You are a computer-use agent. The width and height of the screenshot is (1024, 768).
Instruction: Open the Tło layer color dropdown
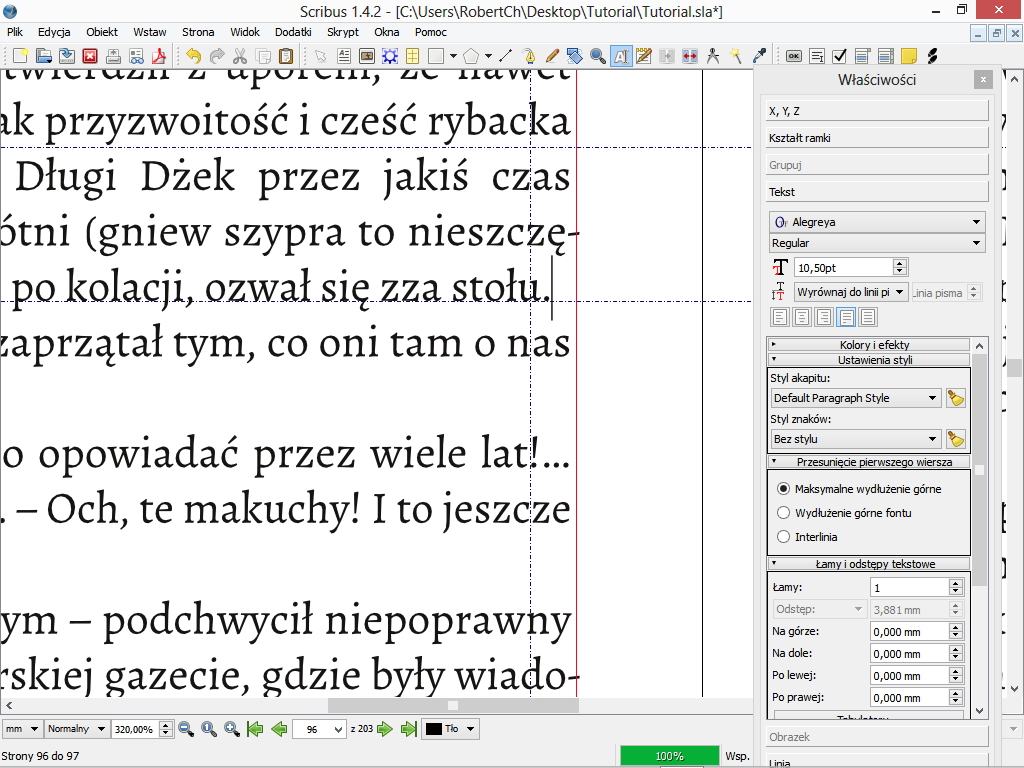click(450, 729)
